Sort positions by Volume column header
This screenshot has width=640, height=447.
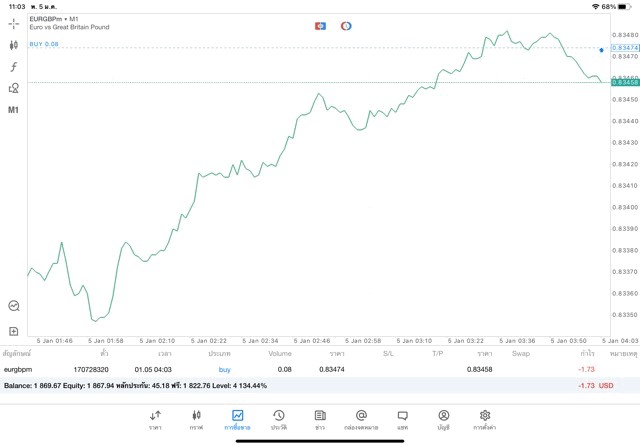pos(280,353)
